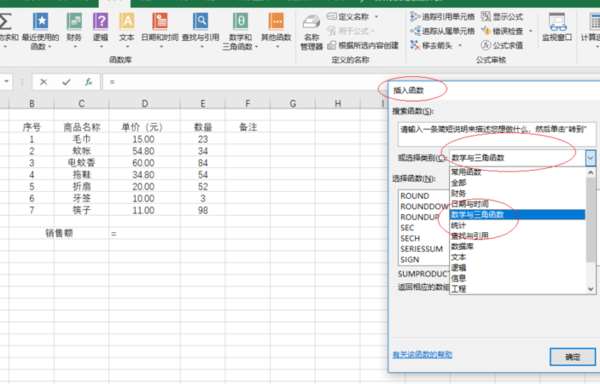Select 财务 in the category dropdown list

coord(517,193)
